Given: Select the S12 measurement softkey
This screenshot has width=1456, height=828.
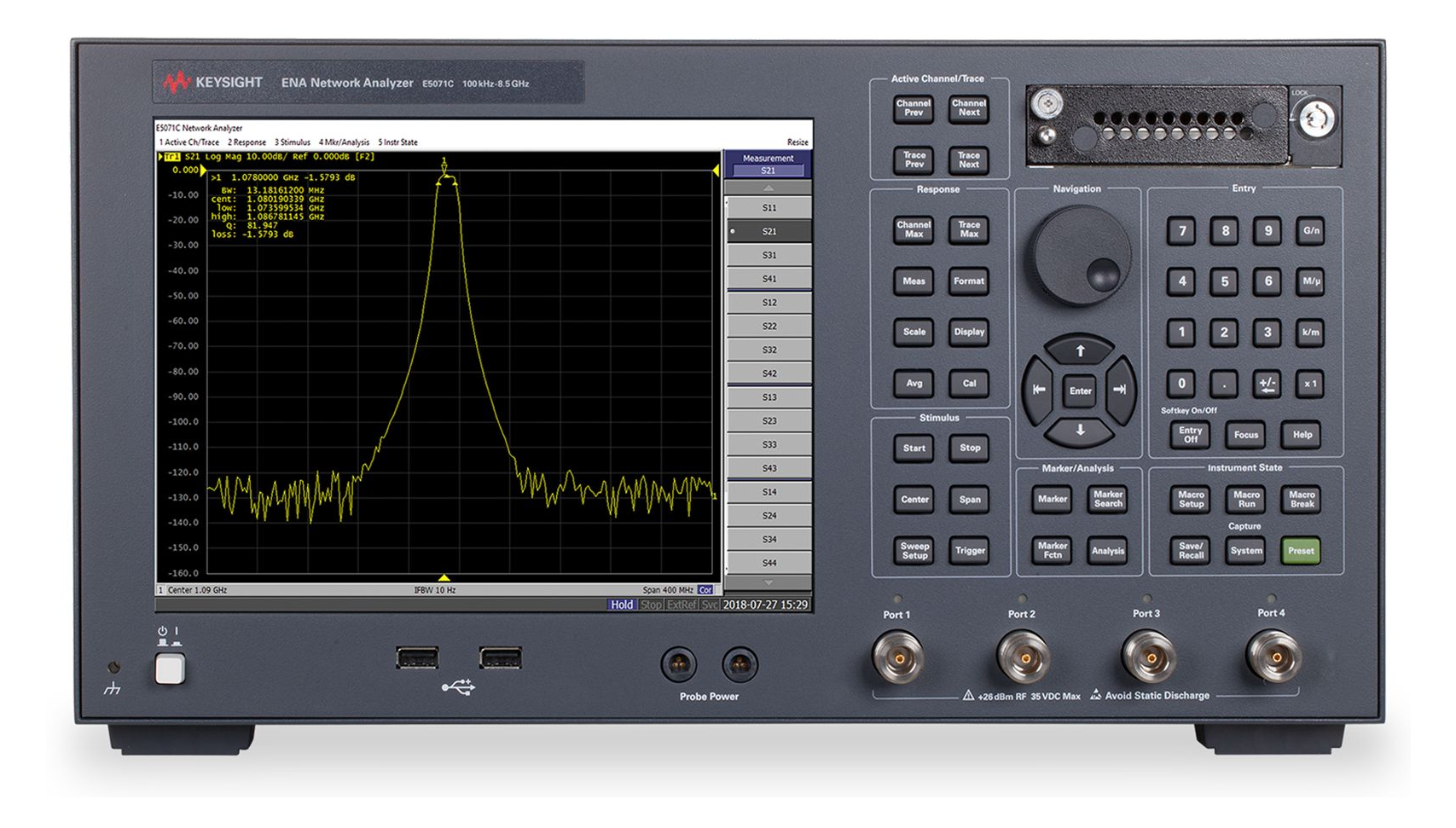Looking at the screenshot, I should (x=769, y=303).
